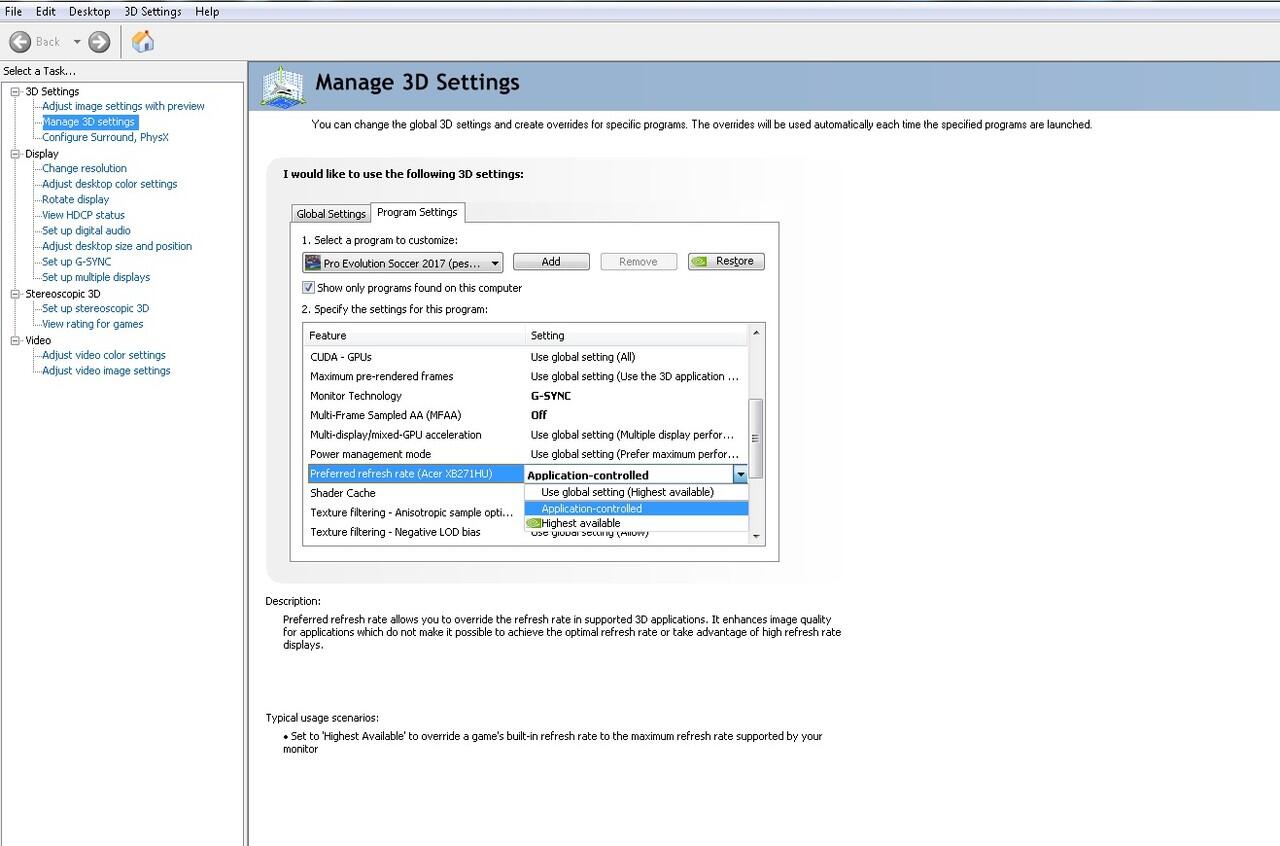
Task: Open Adjust video image settings
Action: 106,371
